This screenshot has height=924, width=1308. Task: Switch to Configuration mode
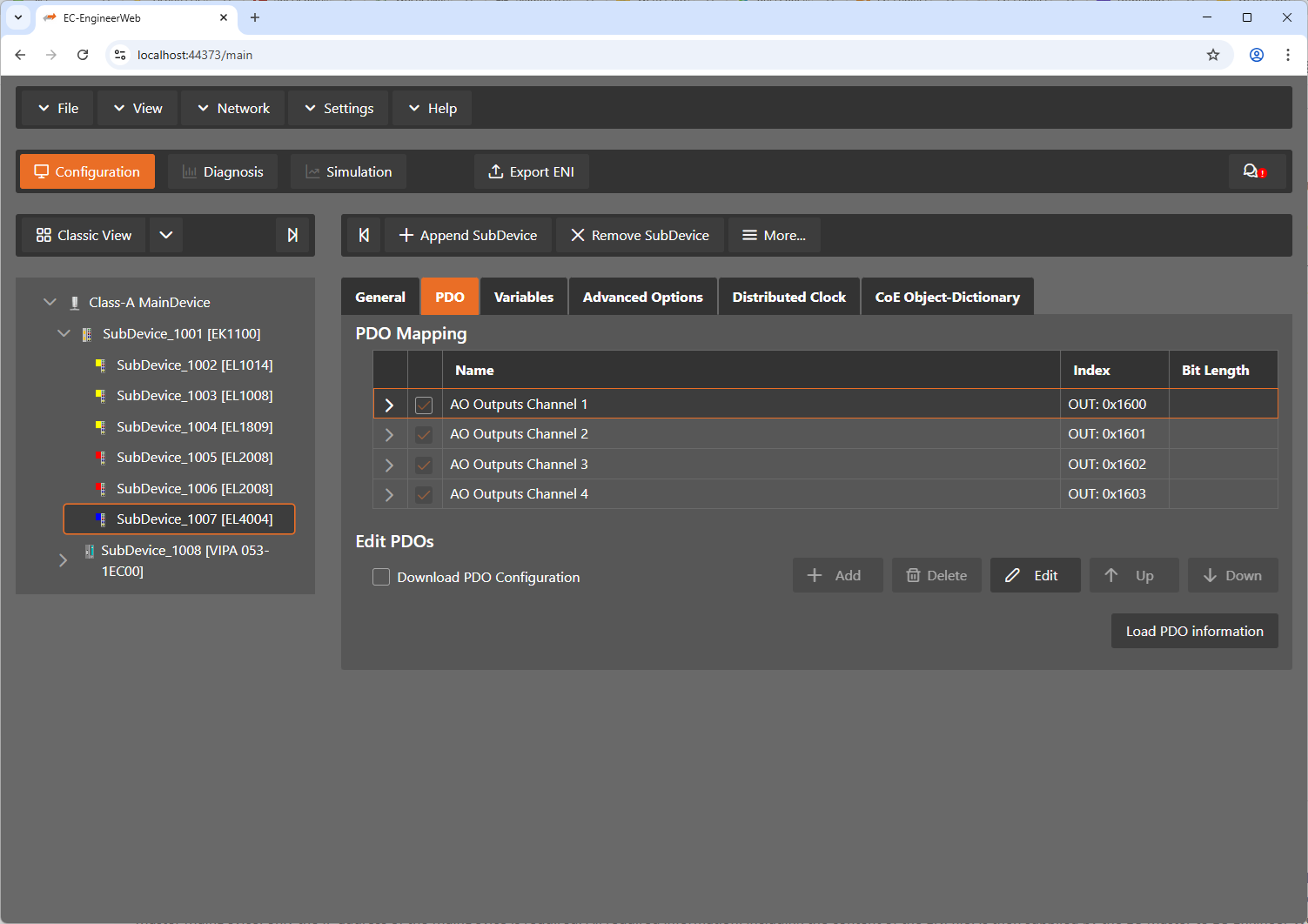tap(87, 171)
